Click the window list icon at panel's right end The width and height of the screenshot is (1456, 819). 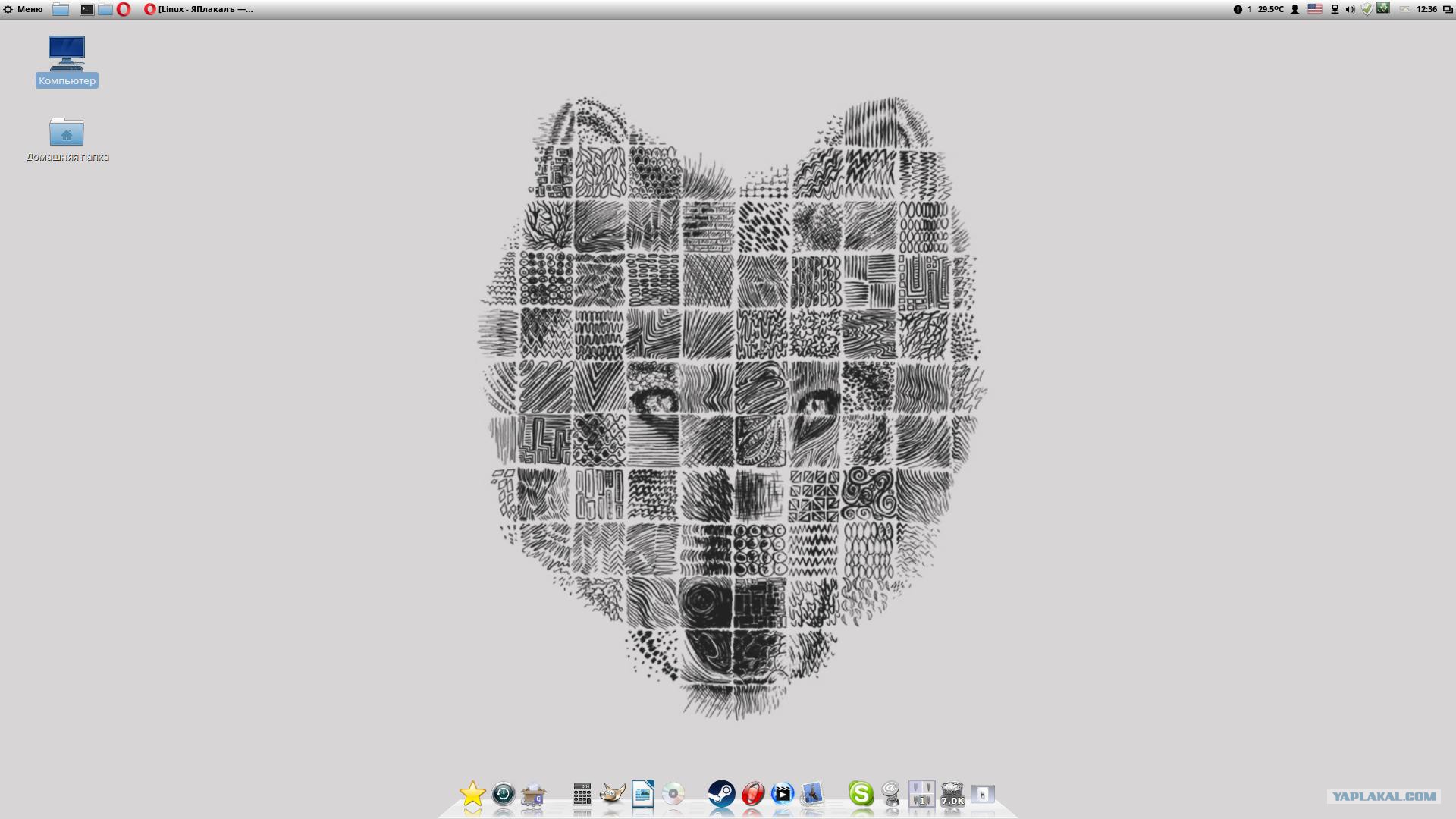point(1448,9)
